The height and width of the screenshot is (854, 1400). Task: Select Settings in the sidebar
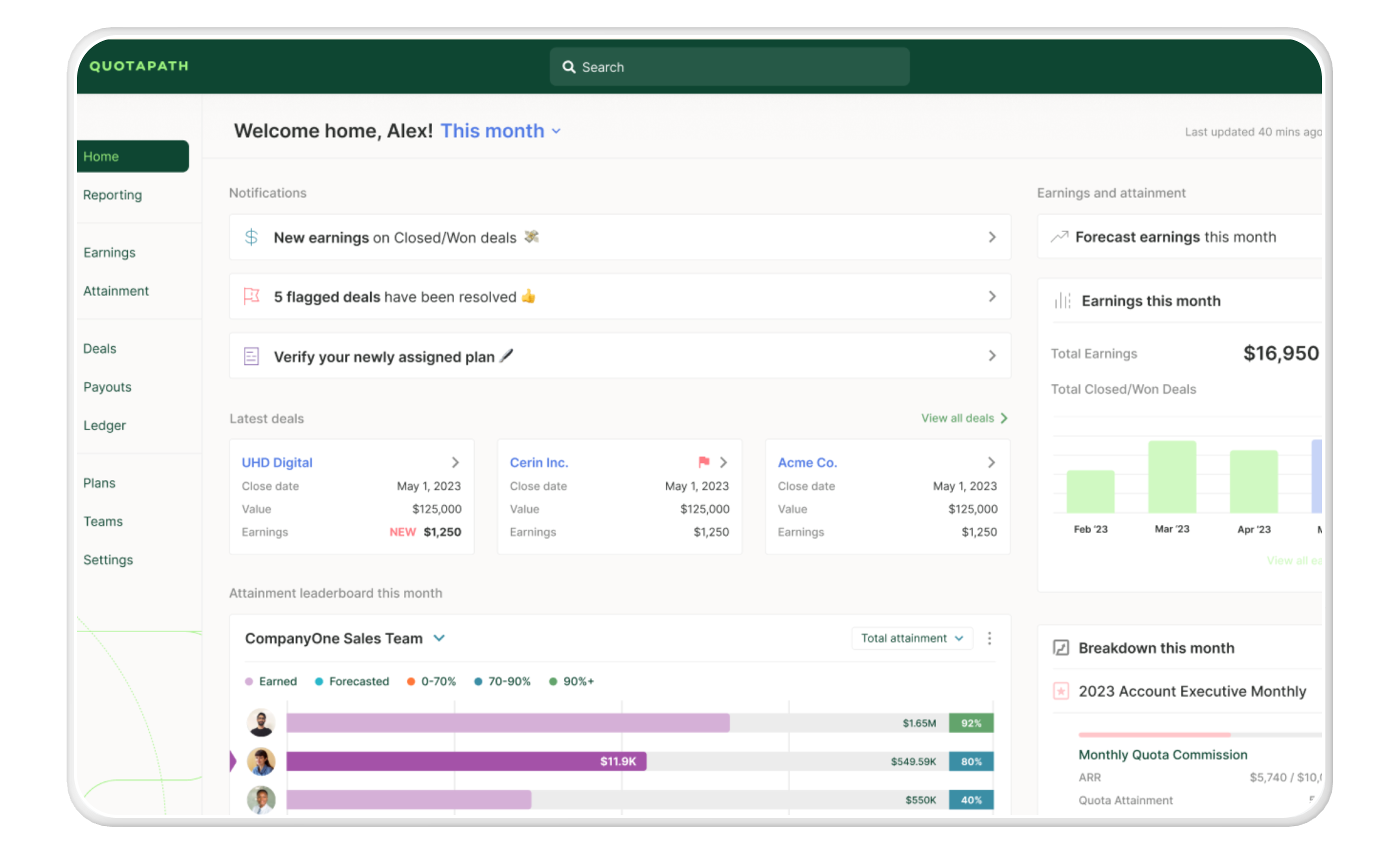coord(108,559)
